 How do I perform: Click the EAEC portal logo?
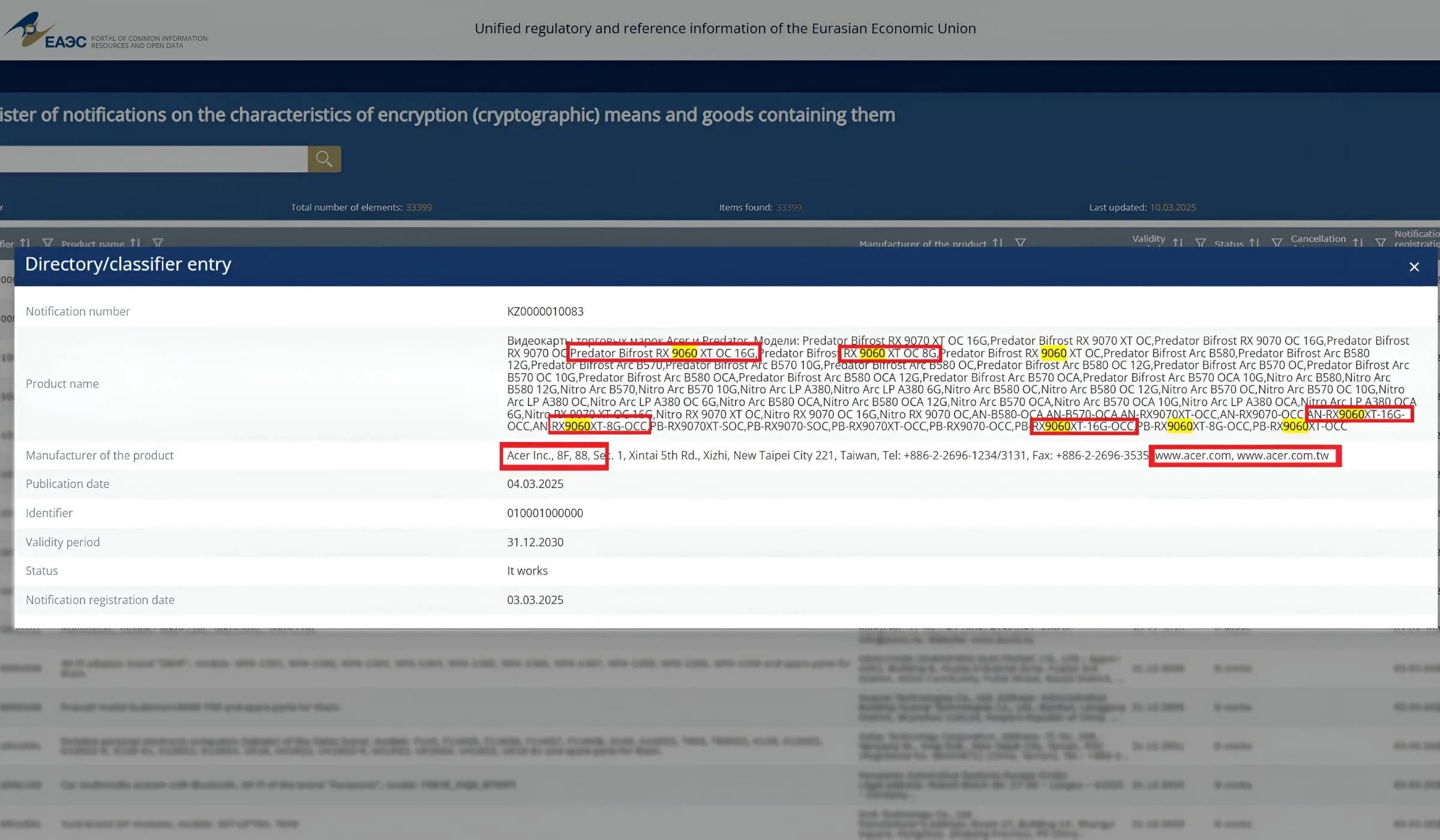[45, 30]
